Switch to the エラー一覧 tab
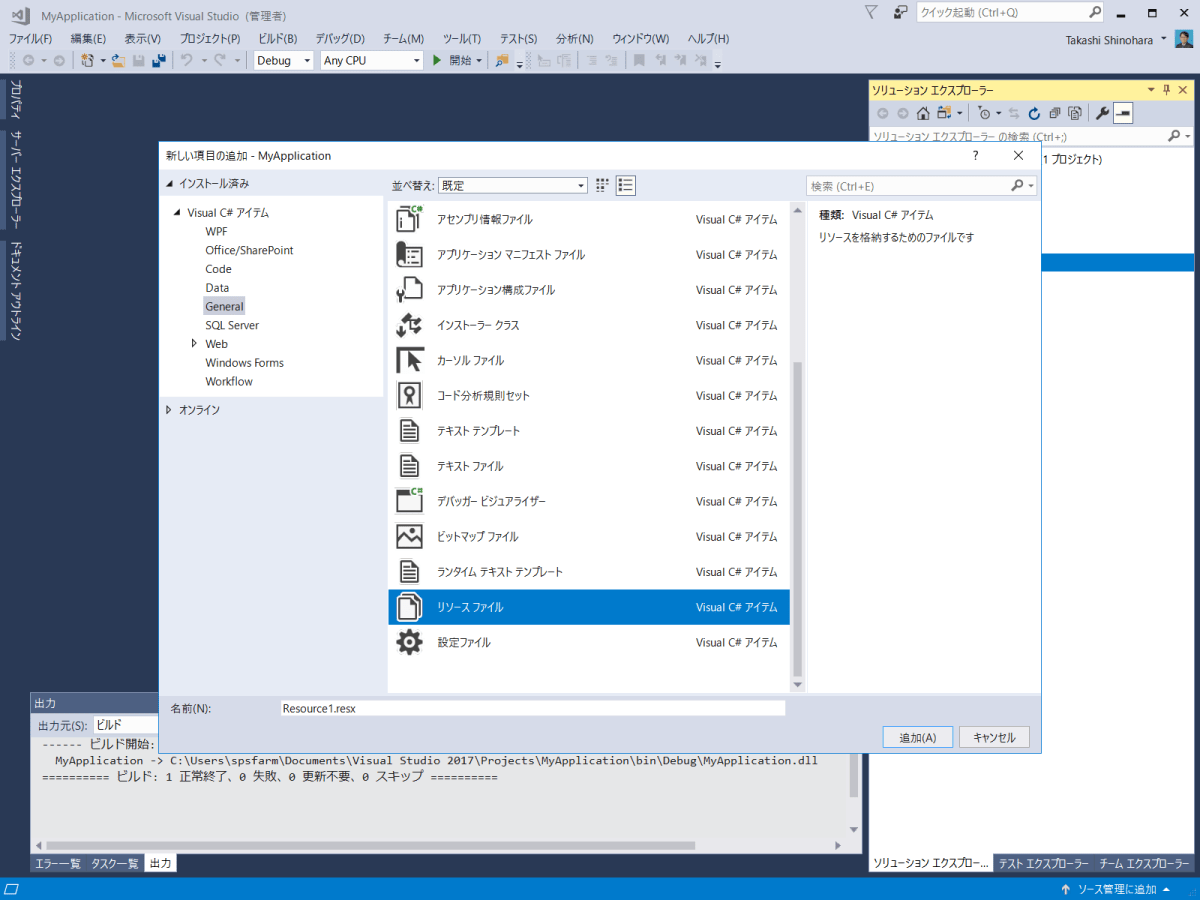The image size is (1200, 900). (x=58, y=863)
